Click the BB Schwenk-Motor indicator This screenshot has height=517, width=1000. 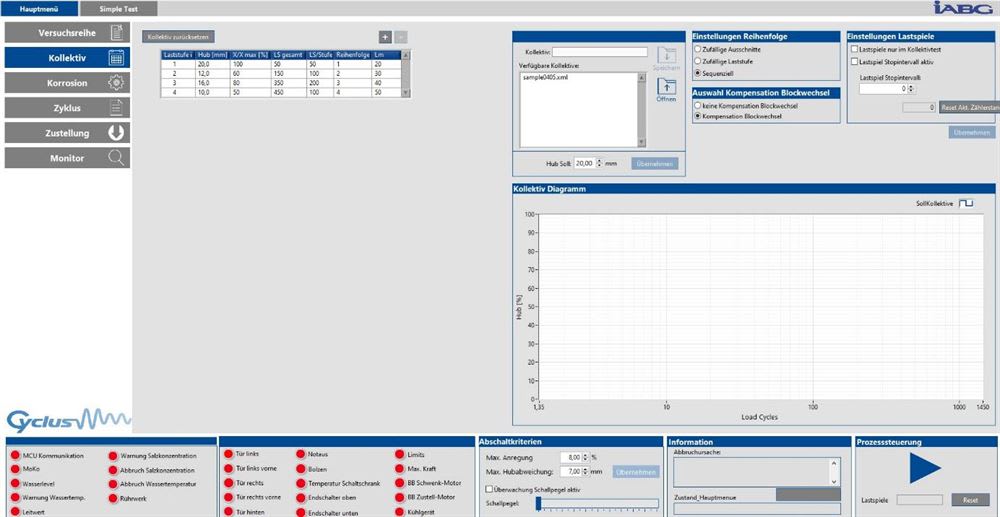coord(400,484)
